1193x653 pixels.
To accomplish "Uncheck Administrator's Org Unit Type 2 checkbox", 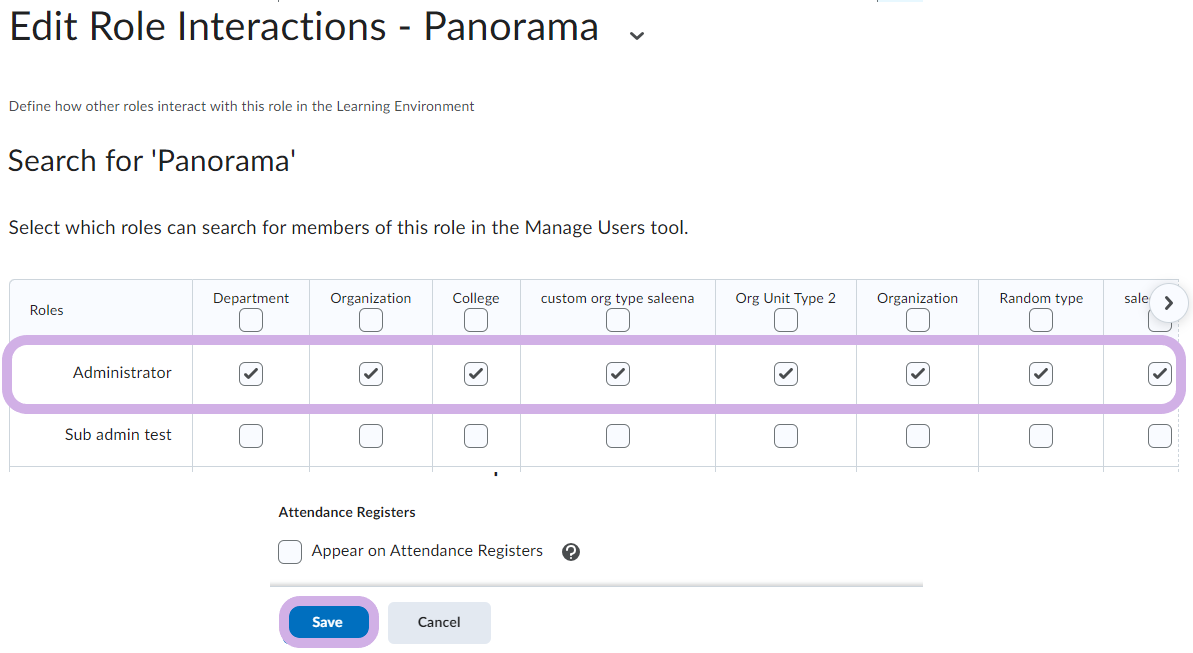I will click(786, 374).
